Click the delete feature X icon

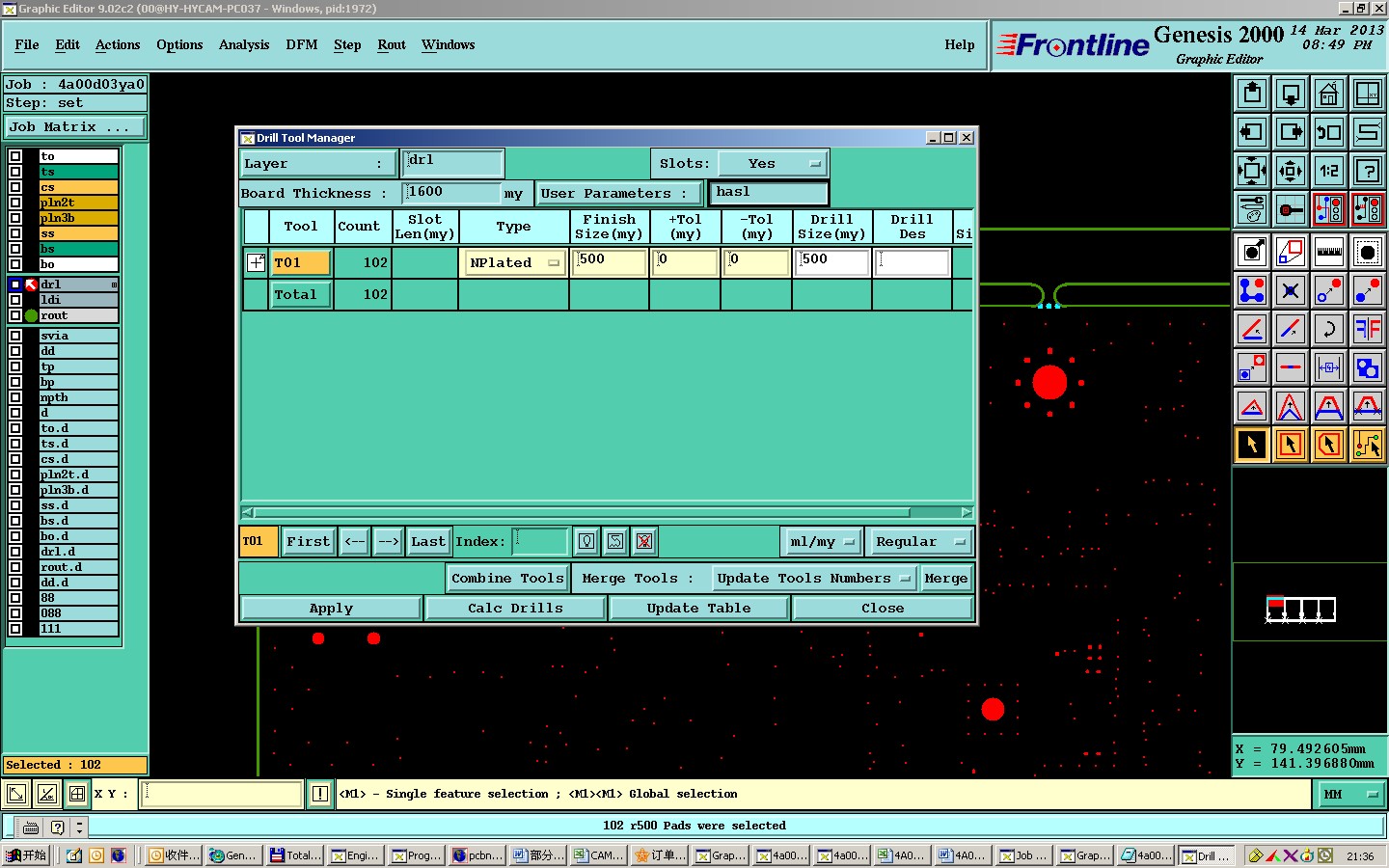1291,290
